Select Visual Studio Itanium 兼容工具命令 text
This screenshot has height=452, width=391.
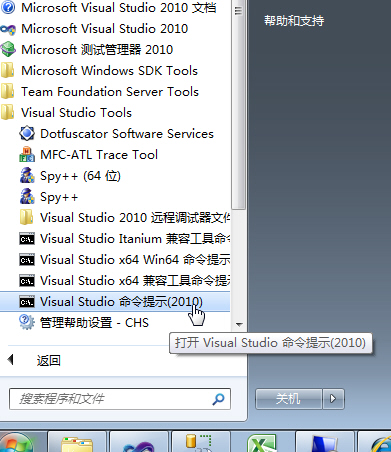[135, 239]
